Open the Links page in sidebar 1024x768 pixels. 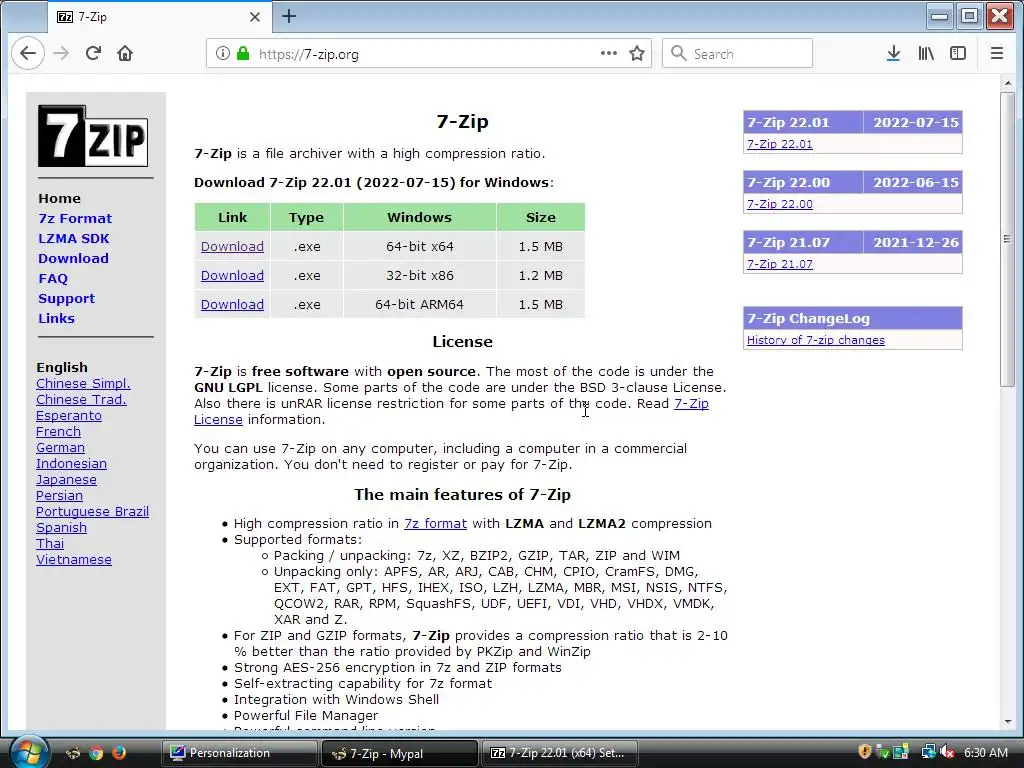[56, 319]
